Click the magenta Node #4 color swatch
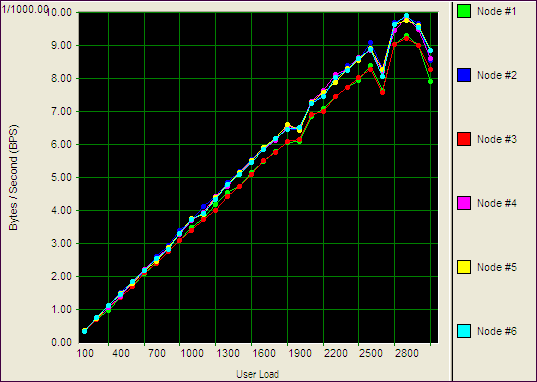The image size is (537, 382). [464, 203]
